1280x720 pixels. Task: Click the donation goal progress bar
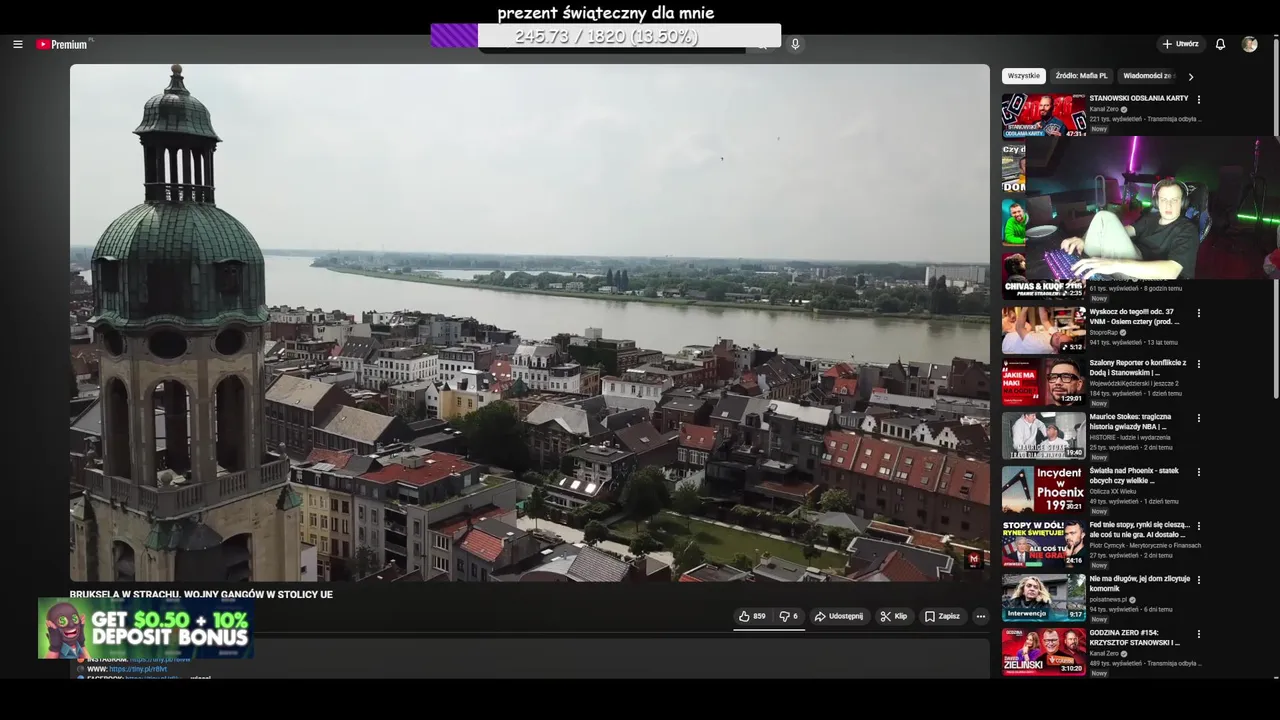click(x=606, y=36)
